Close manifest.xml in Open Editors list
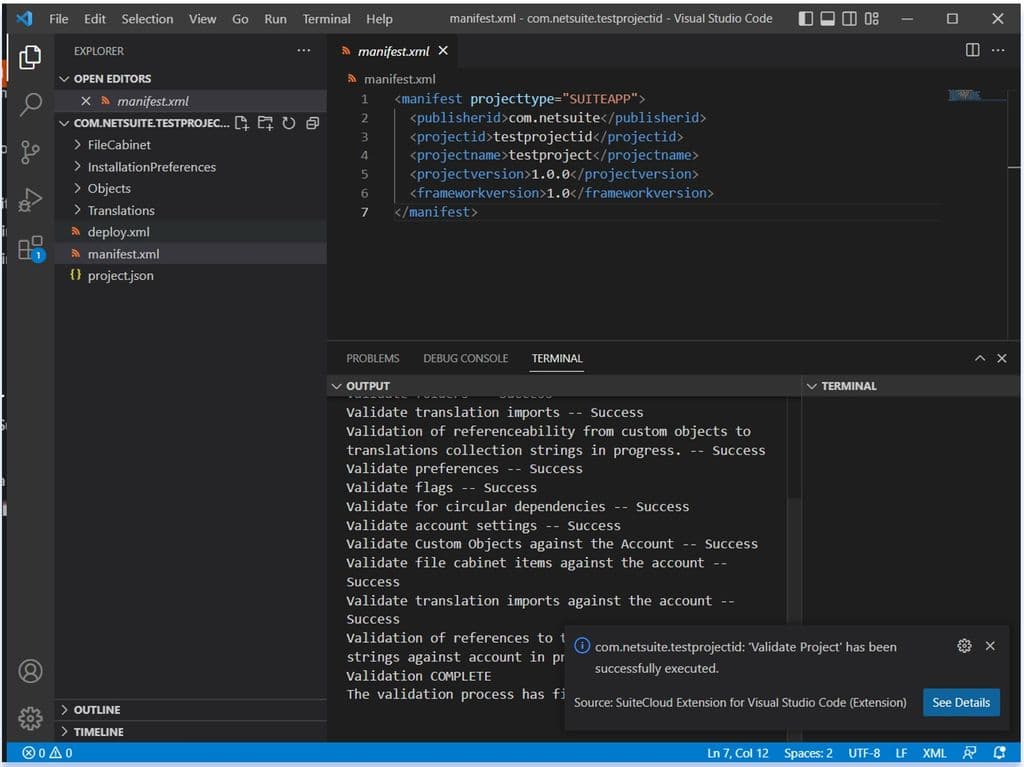Screen dimensions: 1024x767 pos(86,101)
